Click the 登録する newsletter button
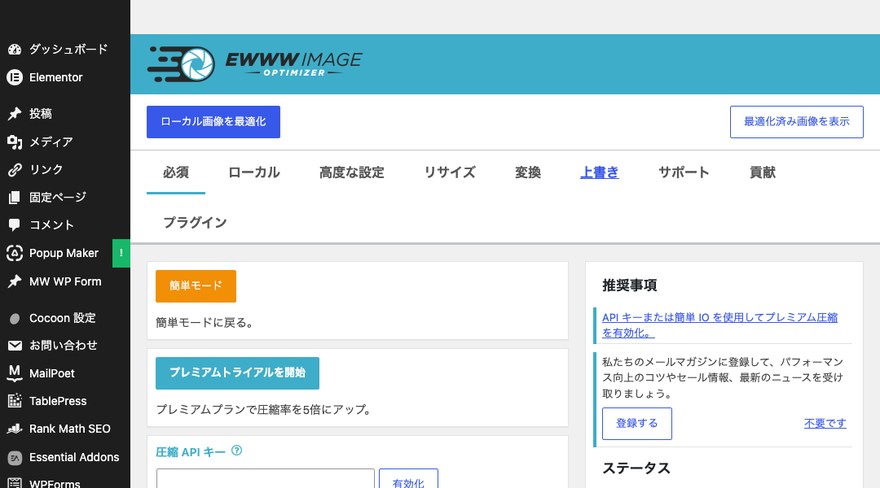Screen dimensions: 880x488 tap(637, 423)
